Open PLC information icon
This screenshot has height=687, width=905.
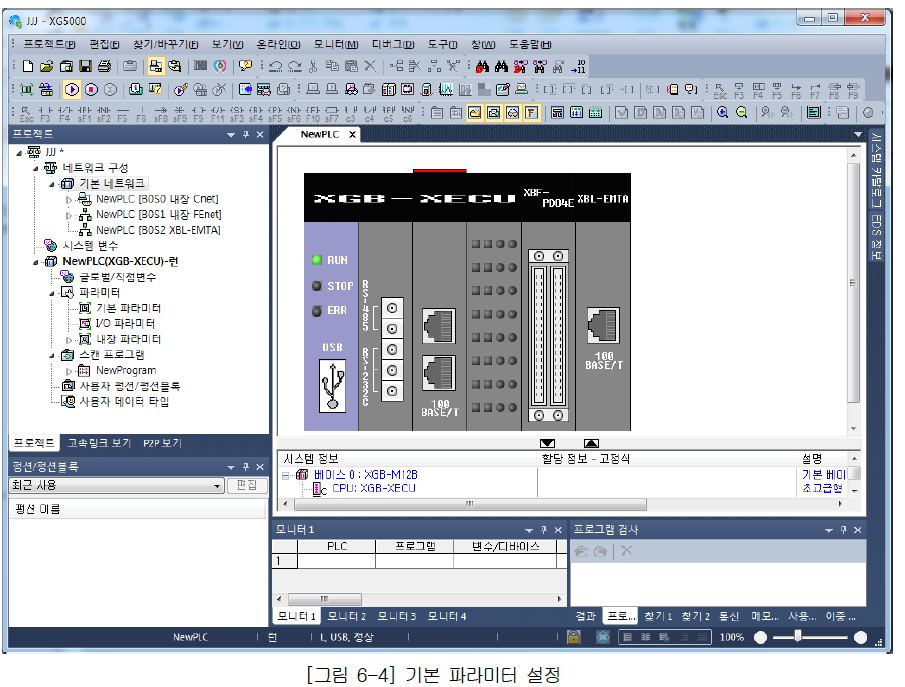136,89
